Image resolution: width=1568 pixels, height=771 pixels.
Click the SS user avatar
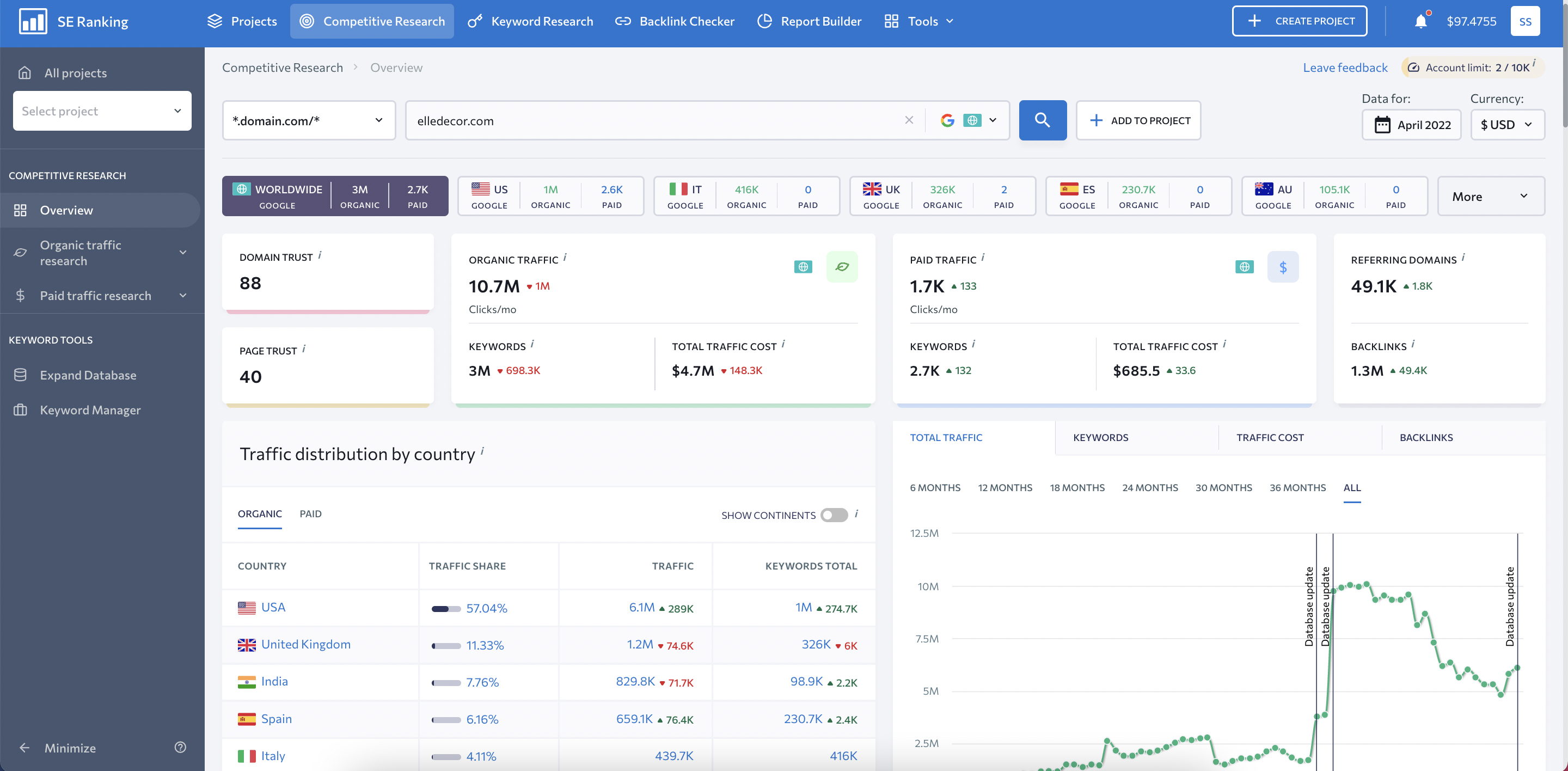pos(1525,21)
